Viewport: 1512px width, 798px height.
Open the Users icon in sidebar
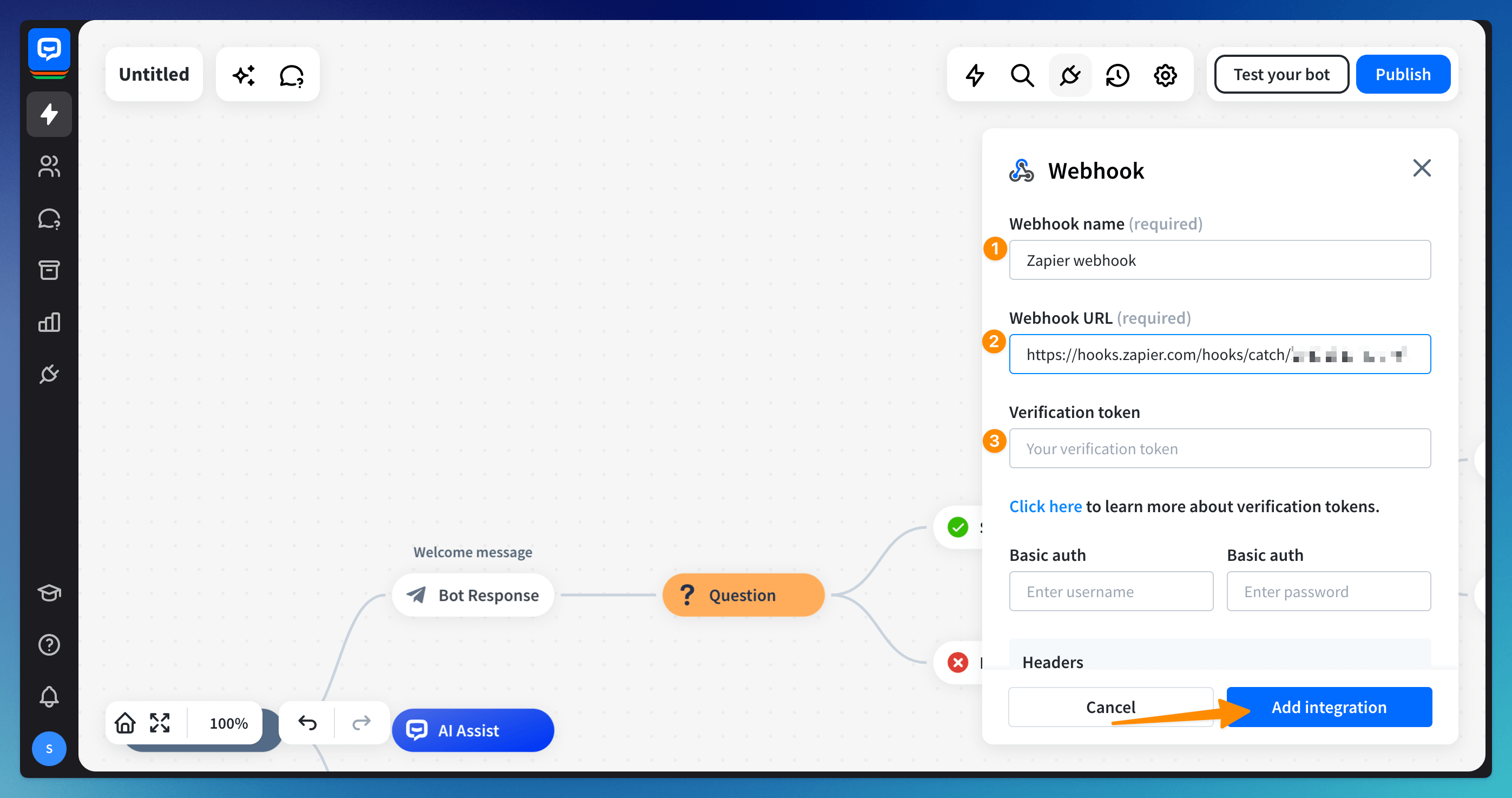pyautogui.click(x=49, y=166)
